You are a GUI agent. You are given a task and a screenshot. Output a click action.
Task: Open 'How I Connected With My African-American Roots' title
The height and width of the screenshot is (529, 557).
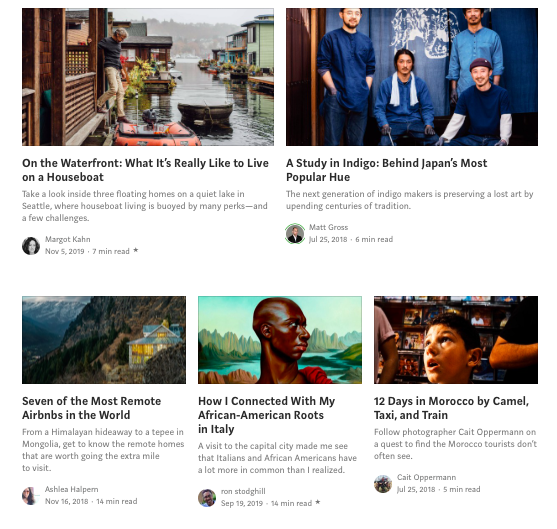click(266, 415)
